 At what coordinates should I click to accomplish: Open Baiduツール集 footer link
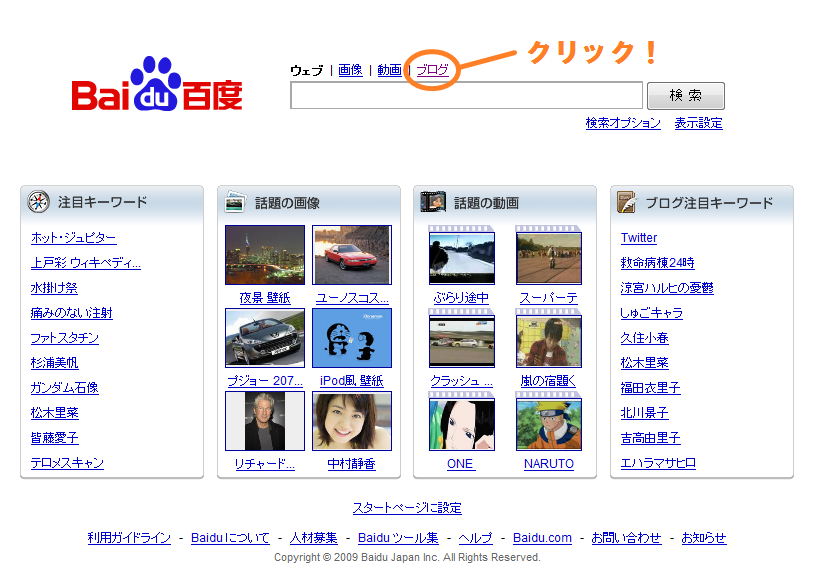[x=398, y=538]
